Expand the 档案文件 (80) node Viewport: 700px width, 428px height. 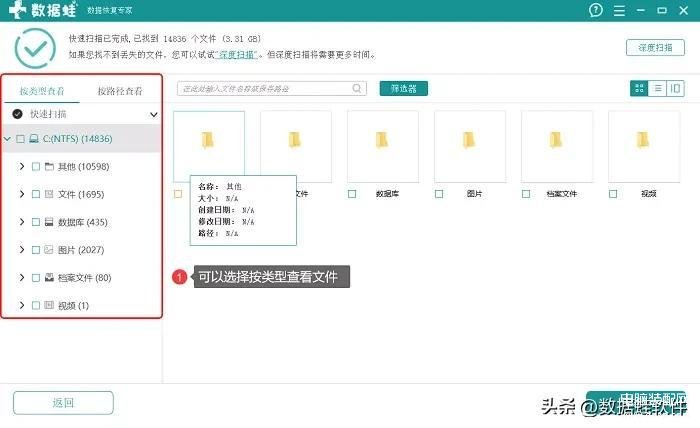coord(21,277)
